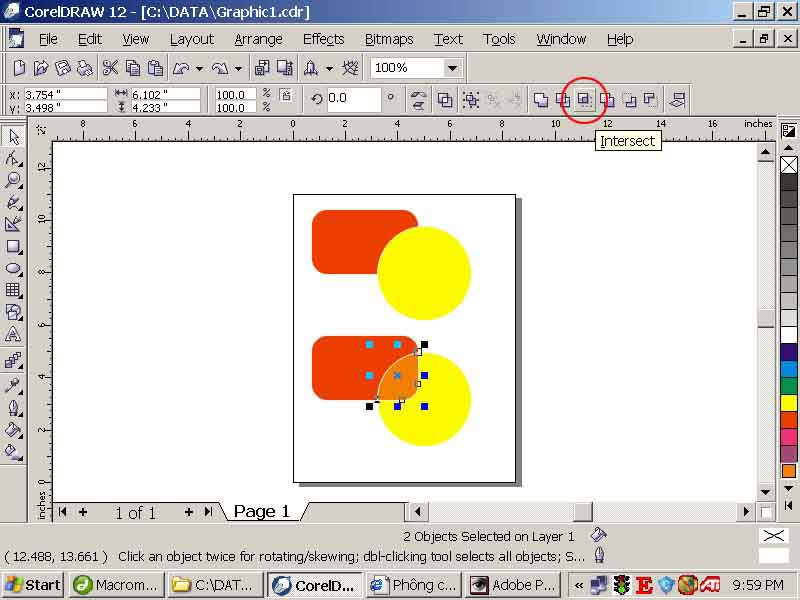Screen dimensions: 800x600
Task: Click the Simplify shaping icon
Action: click(607, 99)
